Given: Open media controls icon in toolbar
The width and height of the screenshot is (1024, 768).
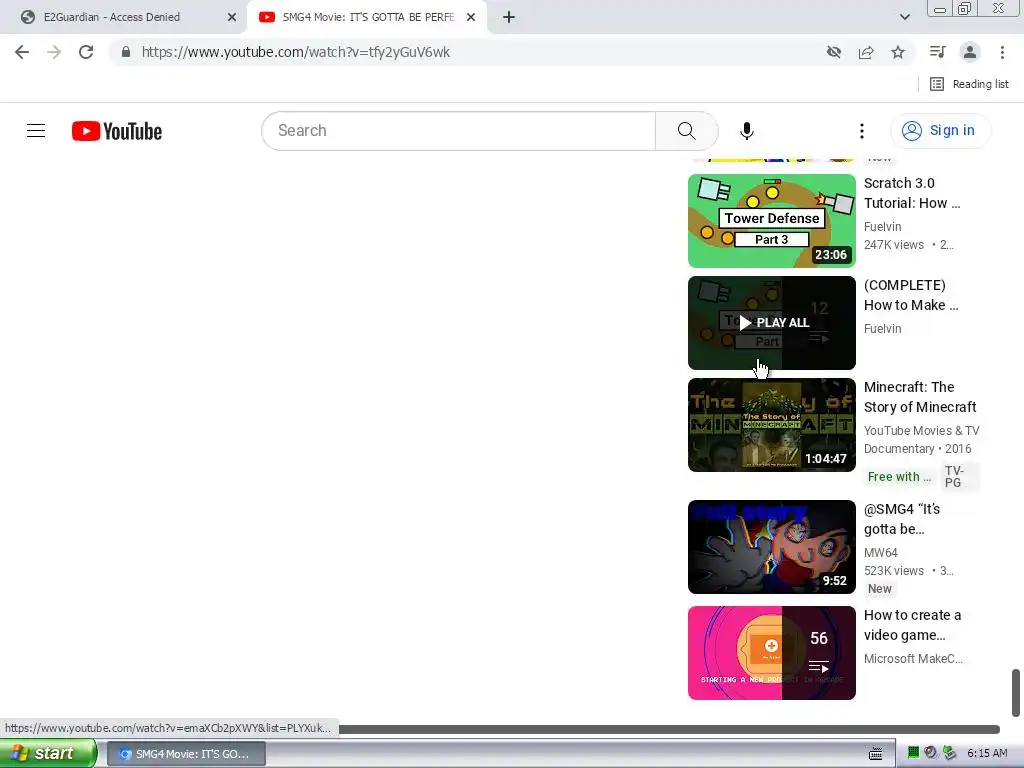Looking at the screenshot, I should 937,52.
